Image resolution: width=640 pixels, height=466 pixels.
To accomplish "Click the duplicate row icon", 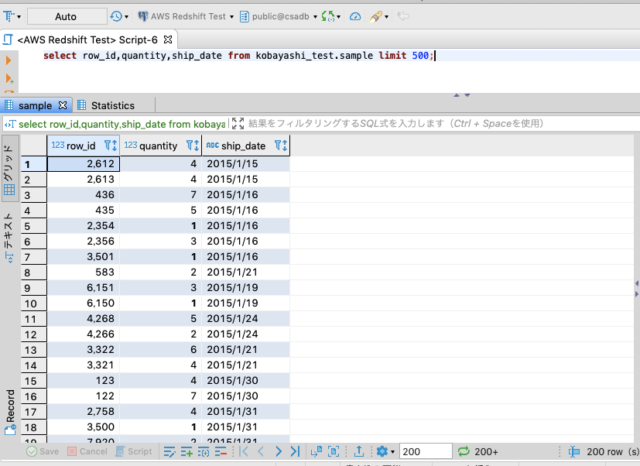I will [204, 451].
